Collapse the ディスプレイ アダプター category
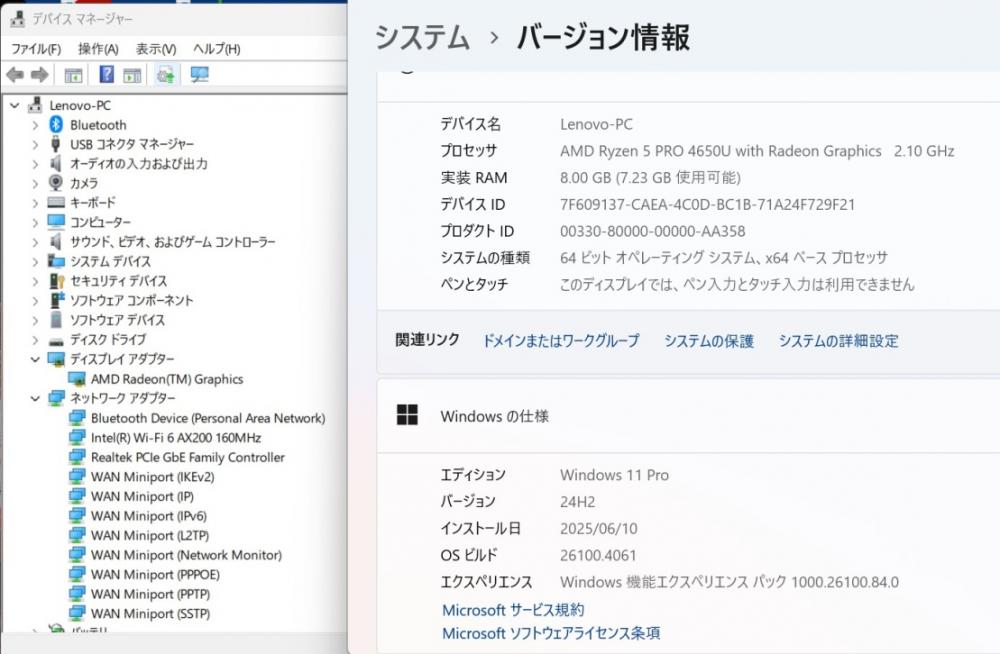Image resolution: width=1000 pixels, height=654 pixels. point(36,359)
